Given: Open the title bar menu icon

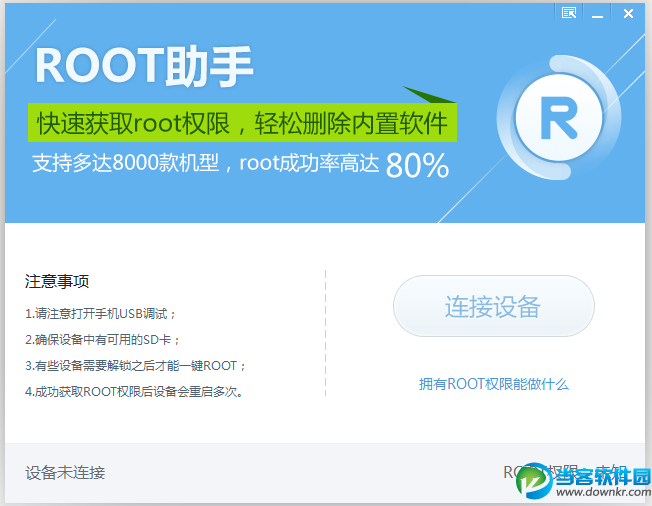Looking at the screenshot, I should pos(569,13).
